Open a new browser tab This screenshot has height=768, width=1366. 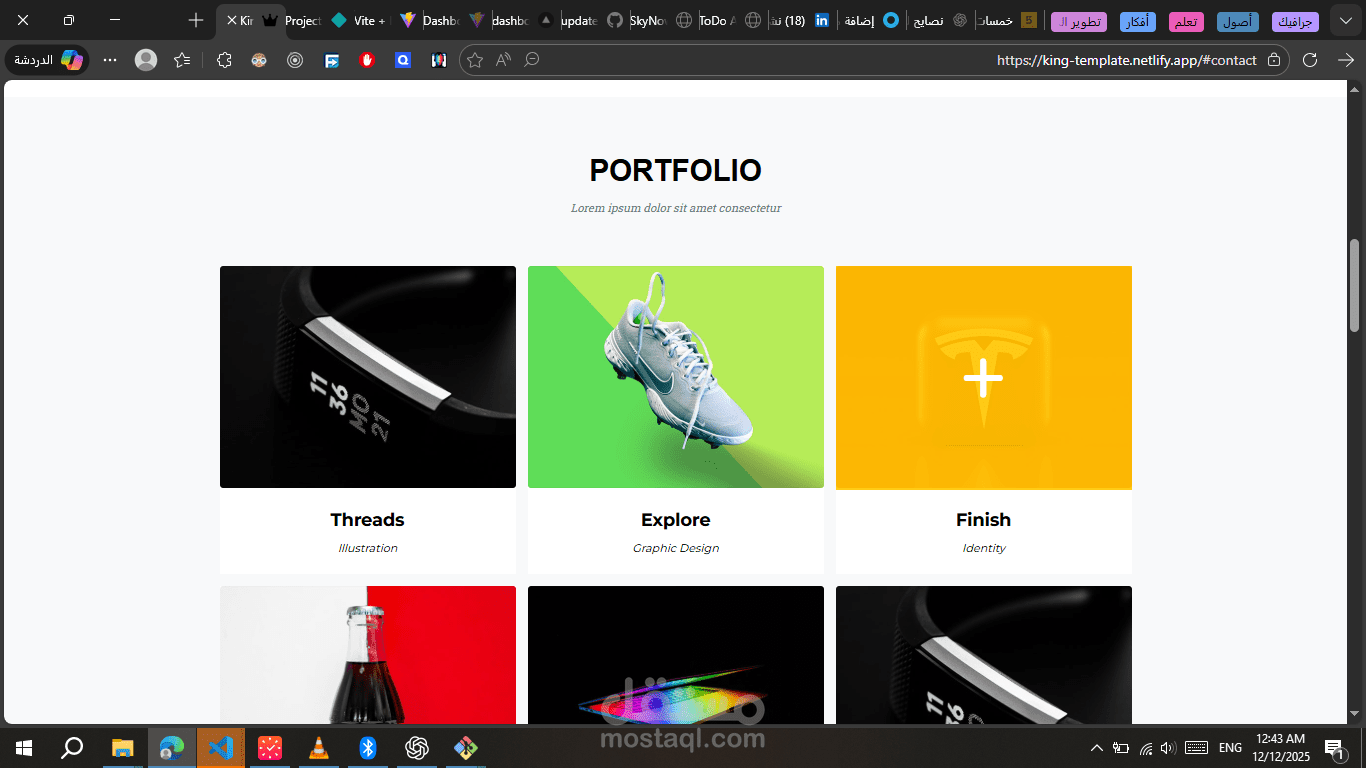click(x=196, y=20)
